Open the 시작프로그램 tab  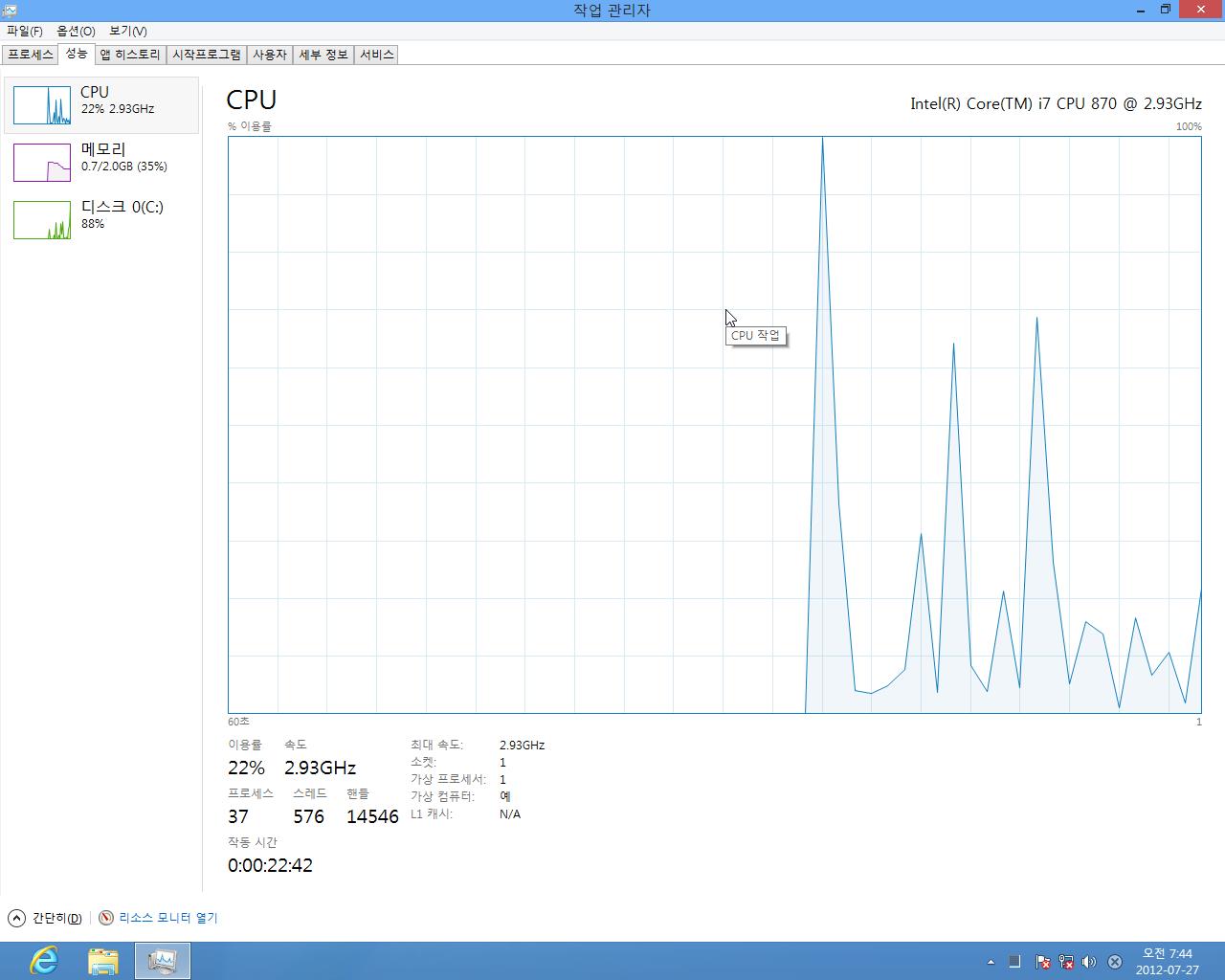point(206,55)
